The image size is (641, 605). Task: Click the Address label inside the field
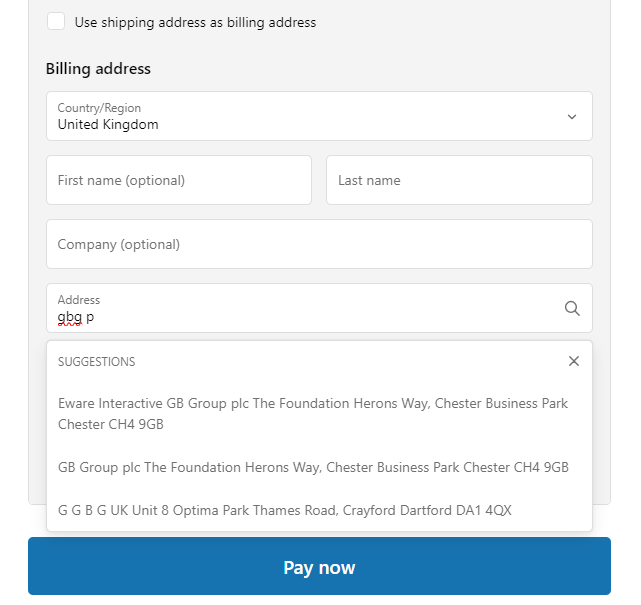click(79, 300)
